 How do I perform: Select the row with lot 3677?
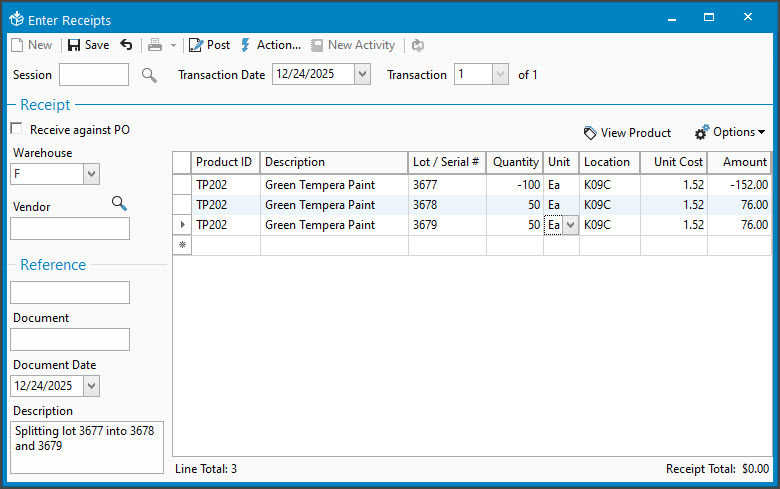pos(182,185)
